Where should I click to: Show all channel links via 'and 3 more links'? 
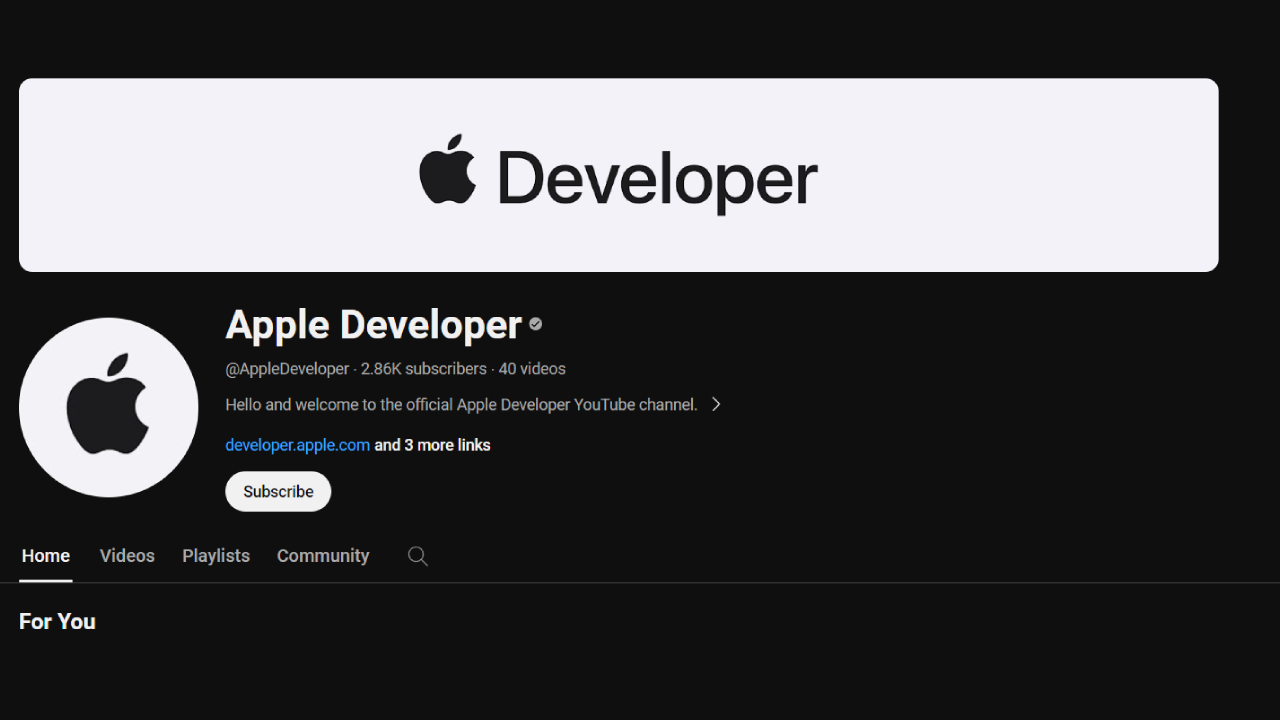tap(431, 444)
